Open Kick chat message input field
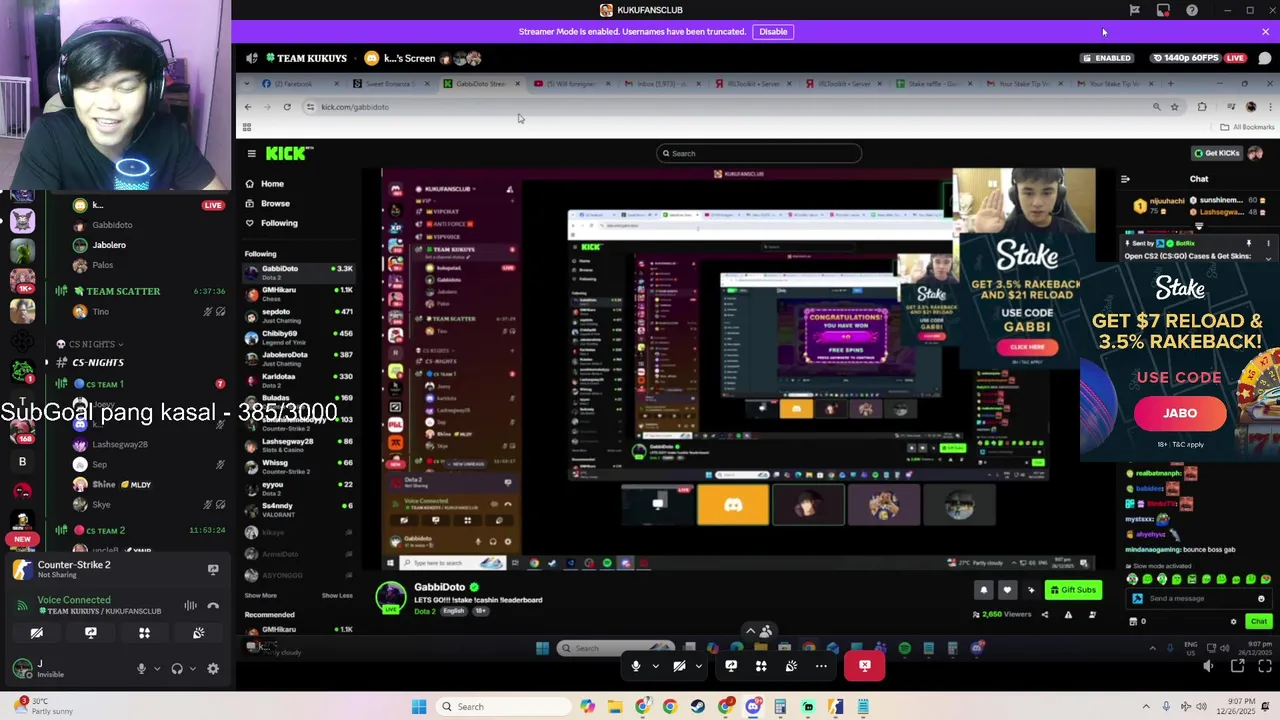 (1198, 598)
